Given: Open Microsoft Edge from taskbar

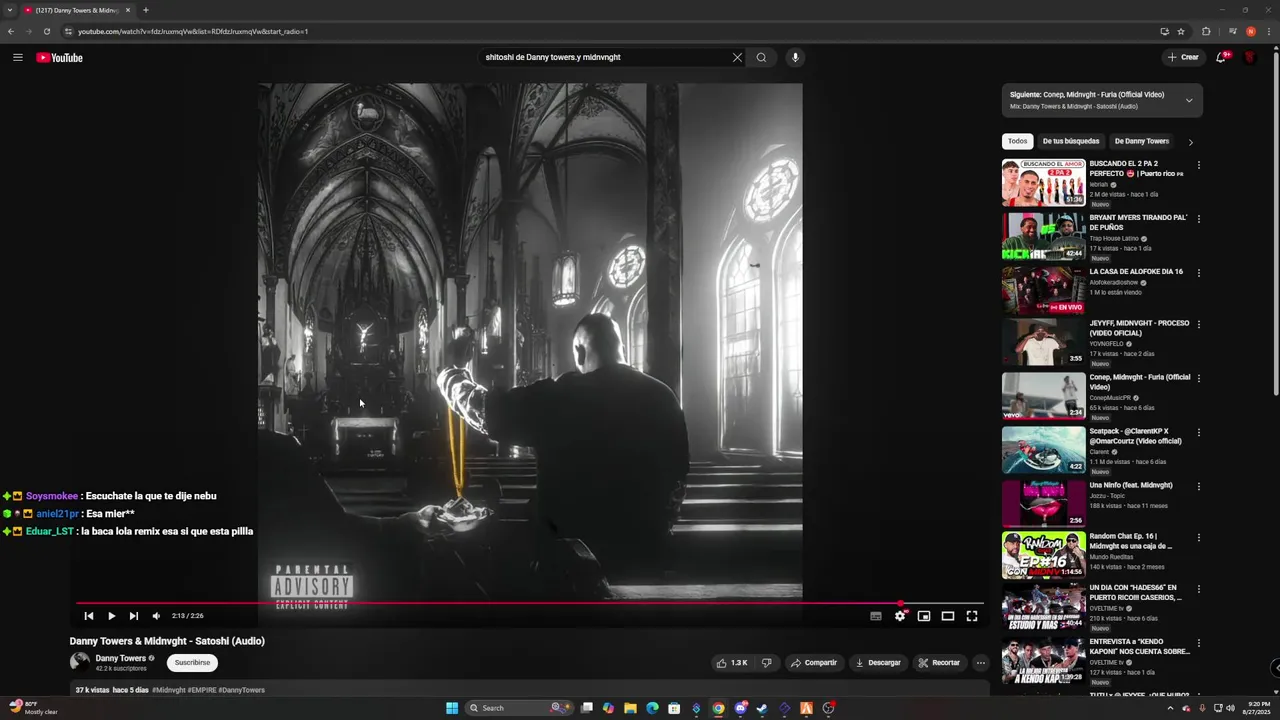Looking at the screenshot, I should click(x=652, y=708).
